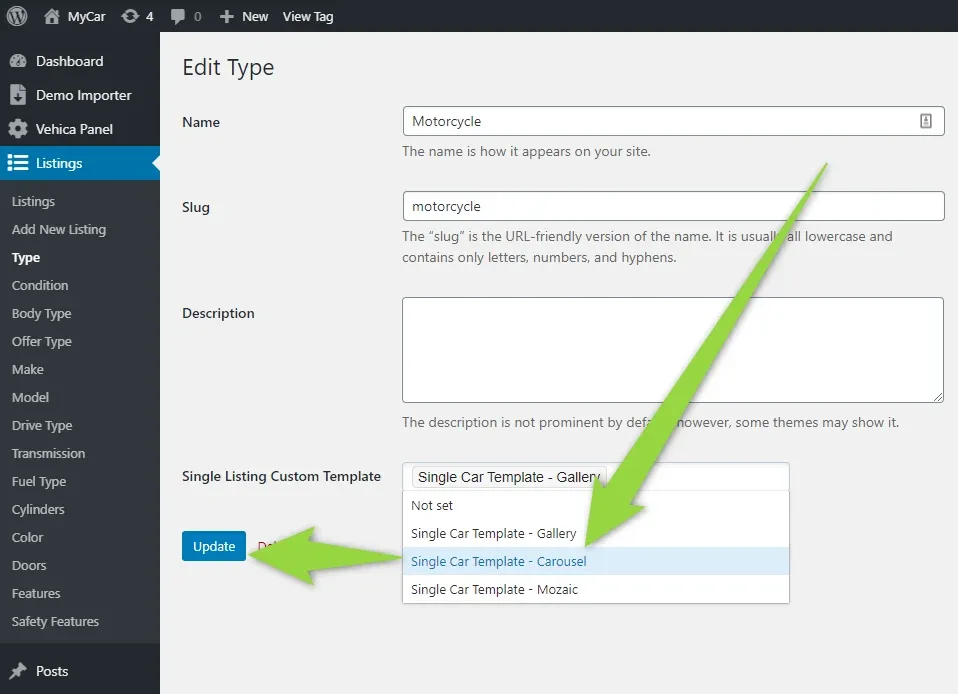The height and width of the screenshot is (694, 958).
Task: Open the Model submenu link
Action: point(31,398)
